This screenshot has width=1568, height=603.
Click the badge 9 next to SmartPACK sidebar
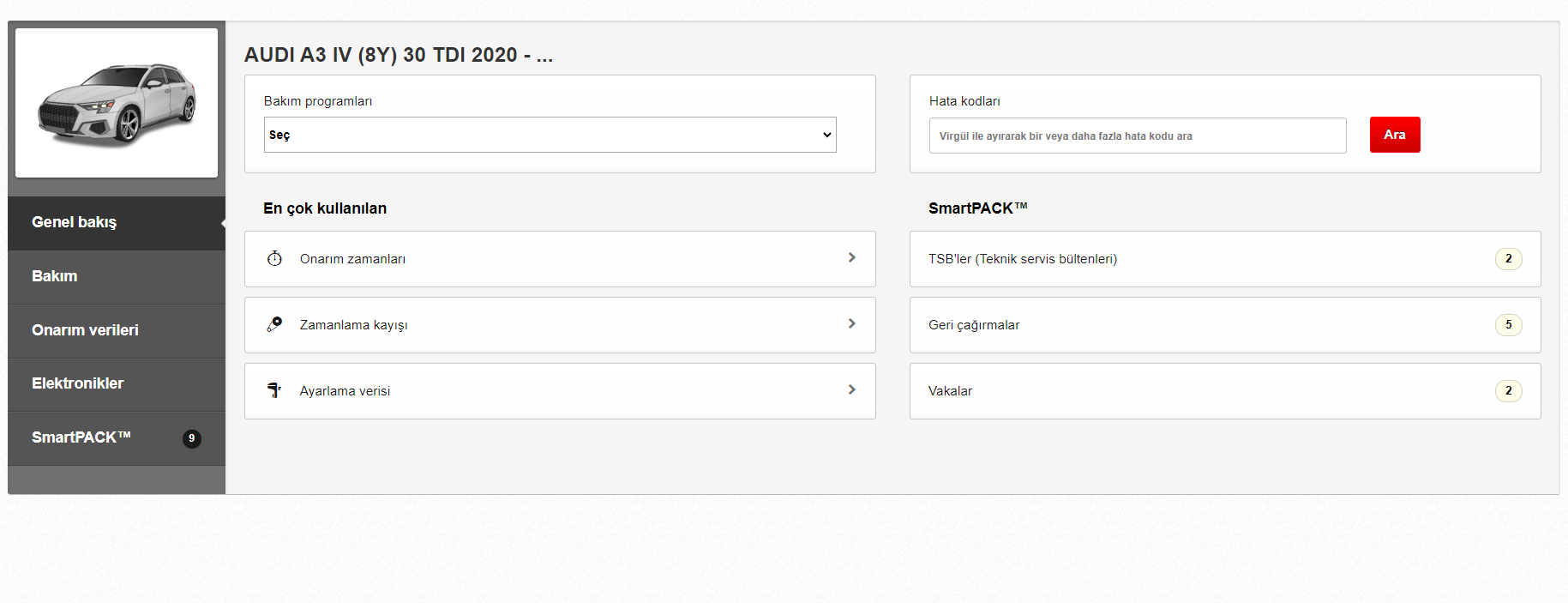192,438
